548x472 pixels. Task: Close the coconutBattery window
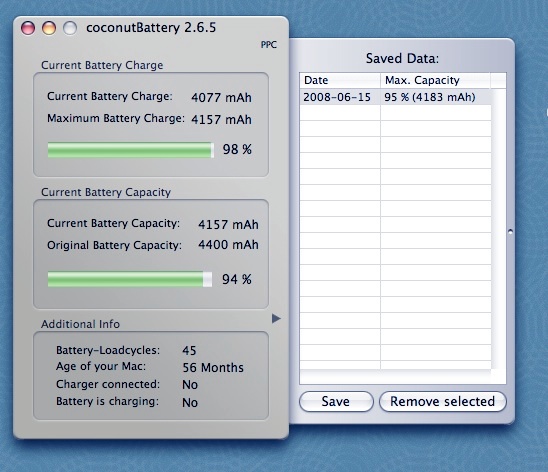[28, 28]
